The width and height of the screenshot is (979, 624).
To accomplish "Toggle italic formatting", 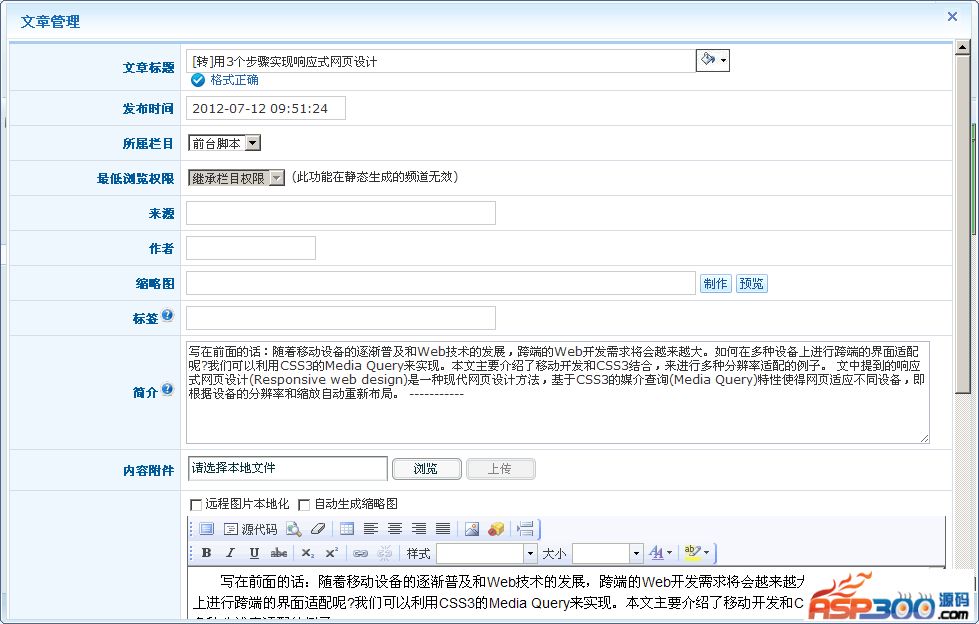I will pos(230,553).
